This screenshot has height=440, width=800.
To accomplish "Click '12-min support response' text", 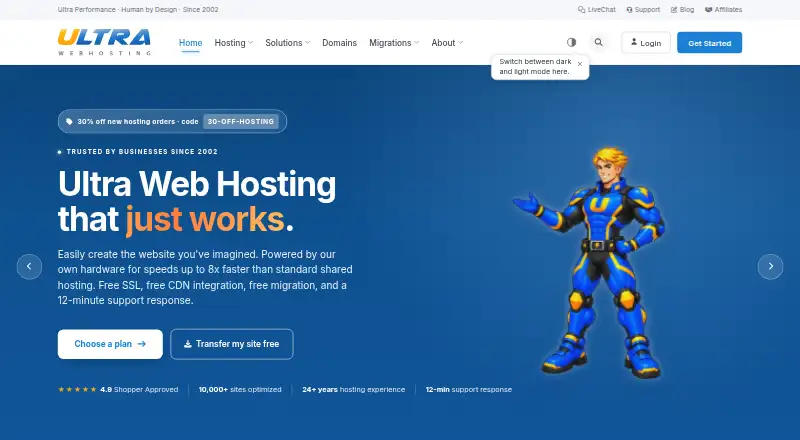I will 469,389.
